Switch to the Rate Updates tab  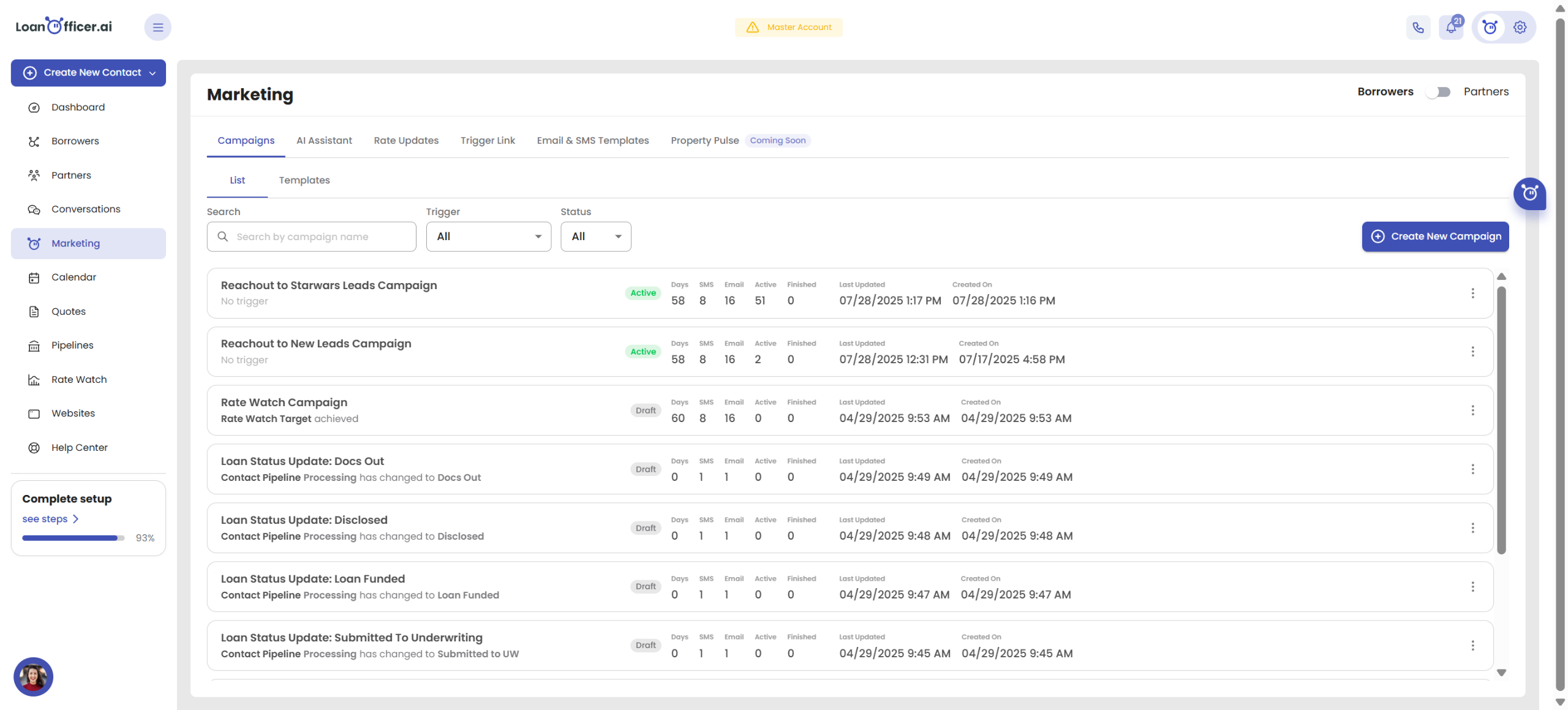[406, 140]
